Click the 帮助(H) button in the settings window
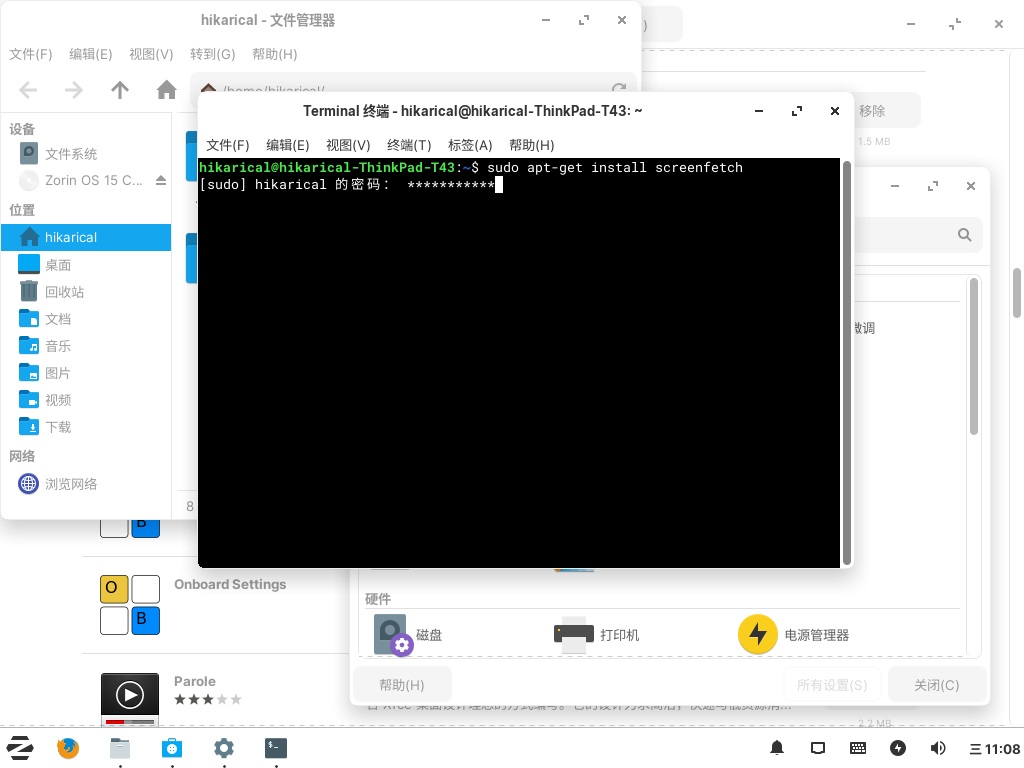This screenshot has width=1024, height=768. (x=401, y=685)
